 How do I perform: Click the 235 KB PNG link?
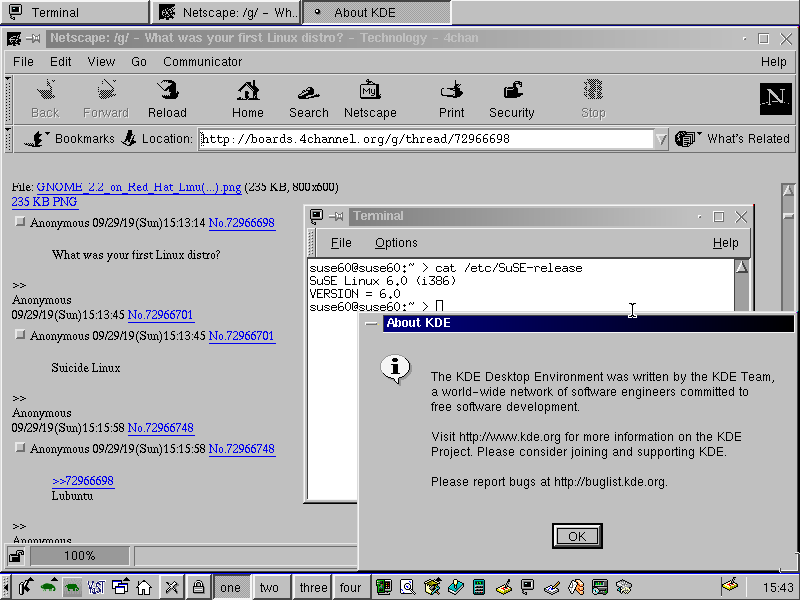pos(44,202)
